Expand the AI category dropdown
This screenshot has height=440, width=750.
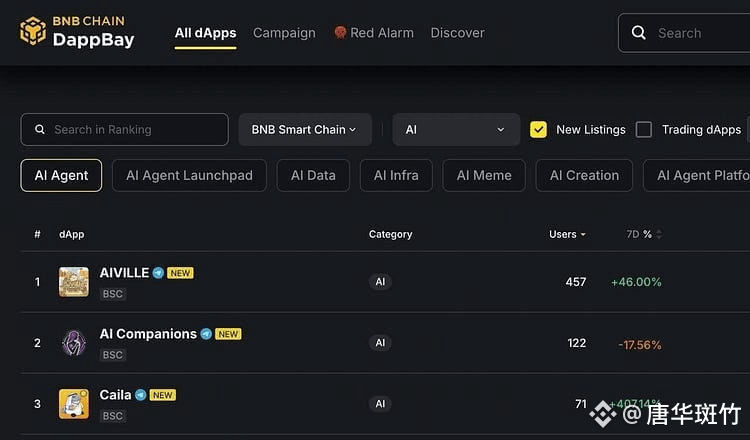pos(456,130)
